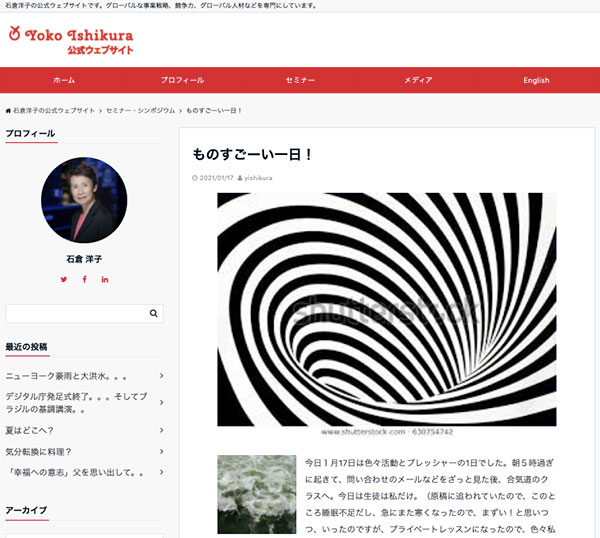This screenshot has height=538, width=600.
Task: Go to the メディア menu item
Action: point(418,80)
